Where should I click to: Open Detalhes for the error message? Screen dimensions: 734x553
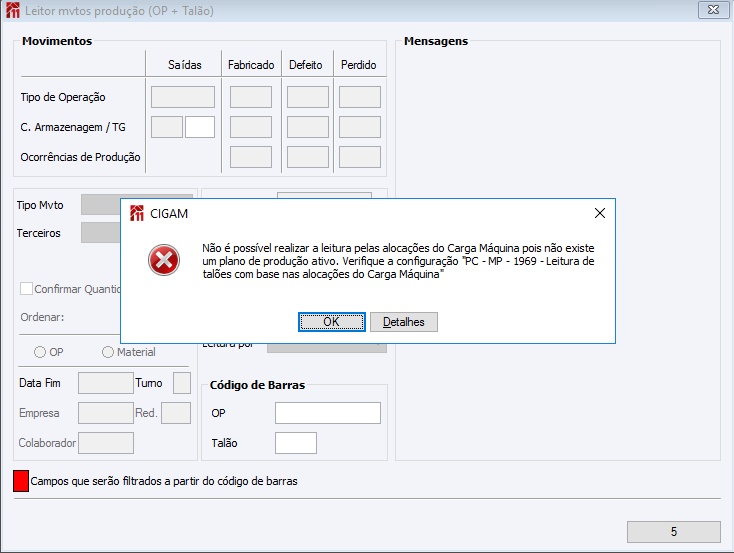[404, 322]
